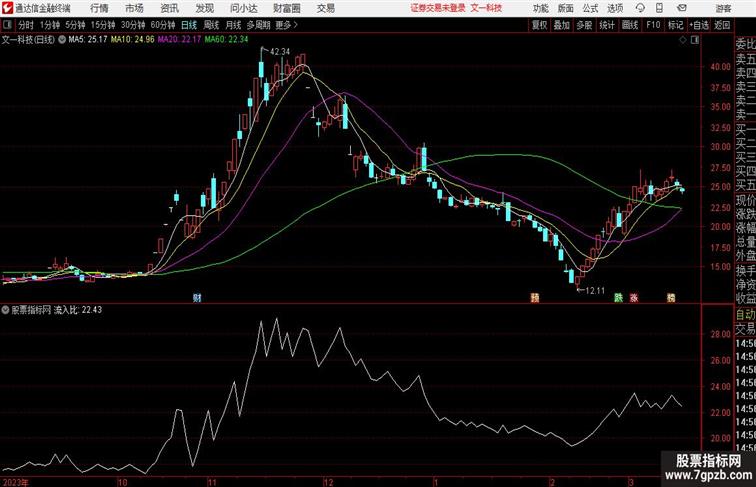Click the red 涨 marker on the chart
Viewport: 756px width, 487px height.
click(x=634, y=298)
